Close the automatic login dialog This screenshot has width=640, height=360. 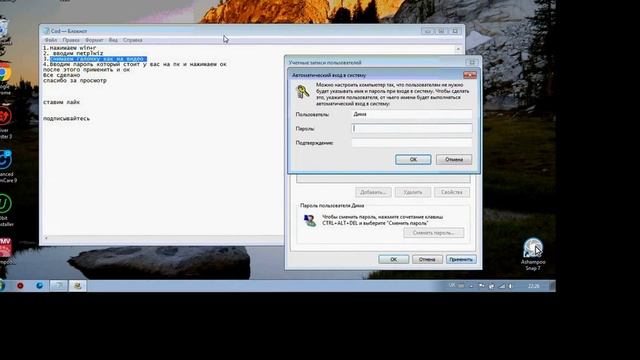(469, 75)
